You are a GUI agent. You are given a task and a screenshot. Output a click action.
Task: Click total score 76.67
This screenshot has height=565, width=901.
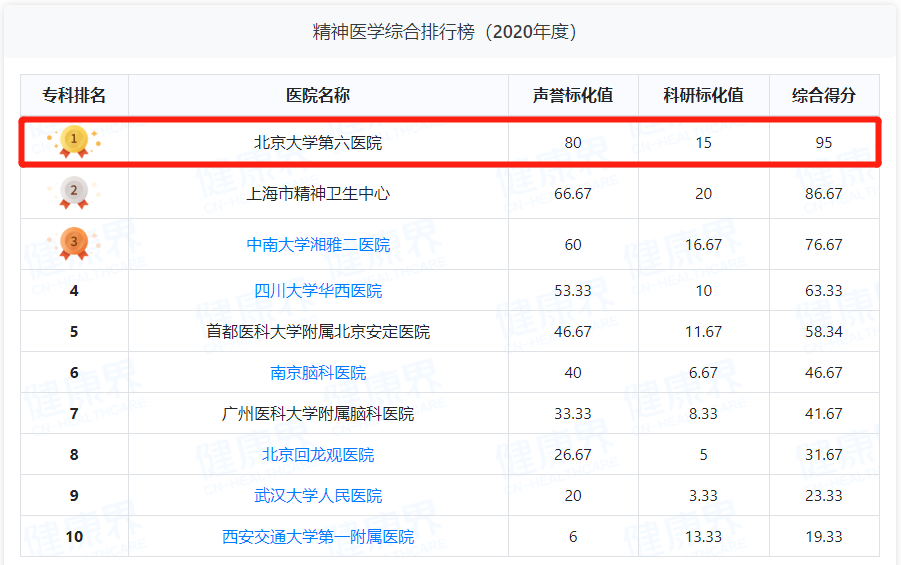click(x=824, y=245)
